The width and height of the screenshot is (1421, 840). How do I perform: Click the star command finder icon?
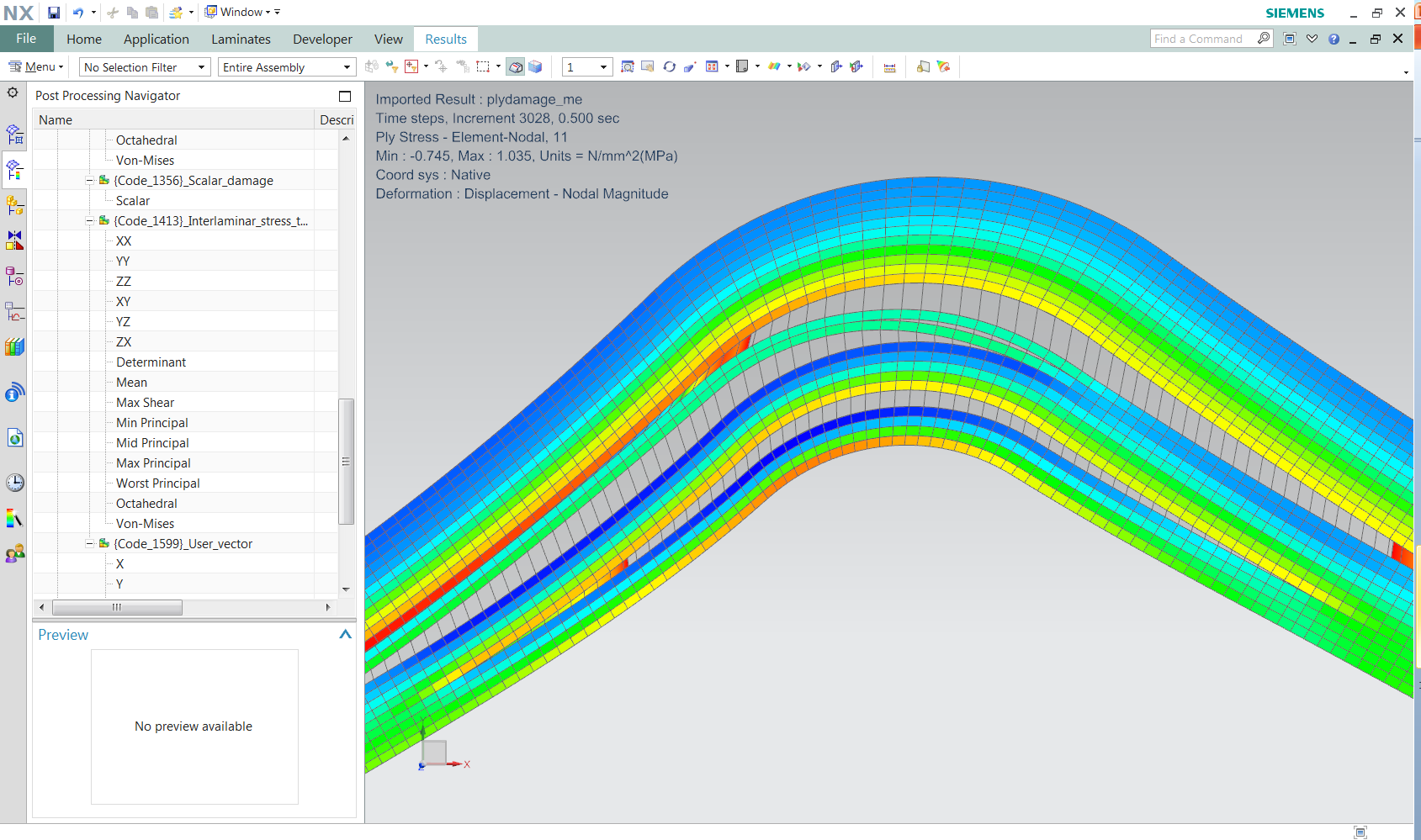pos(176,13)
